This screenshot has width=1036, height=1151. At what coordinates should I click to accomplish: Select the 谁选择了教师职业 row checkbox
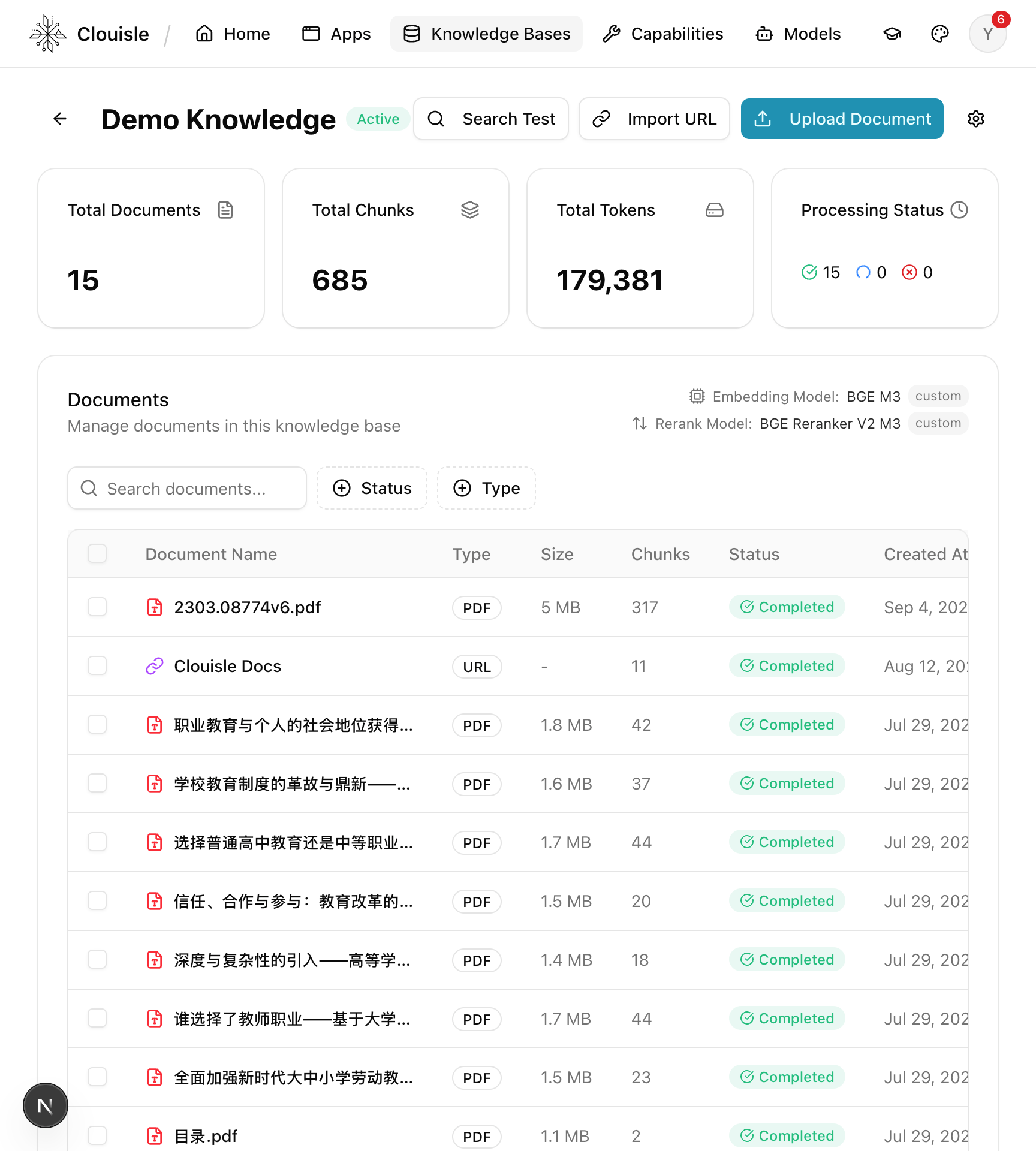click(x=97, y=1018)
